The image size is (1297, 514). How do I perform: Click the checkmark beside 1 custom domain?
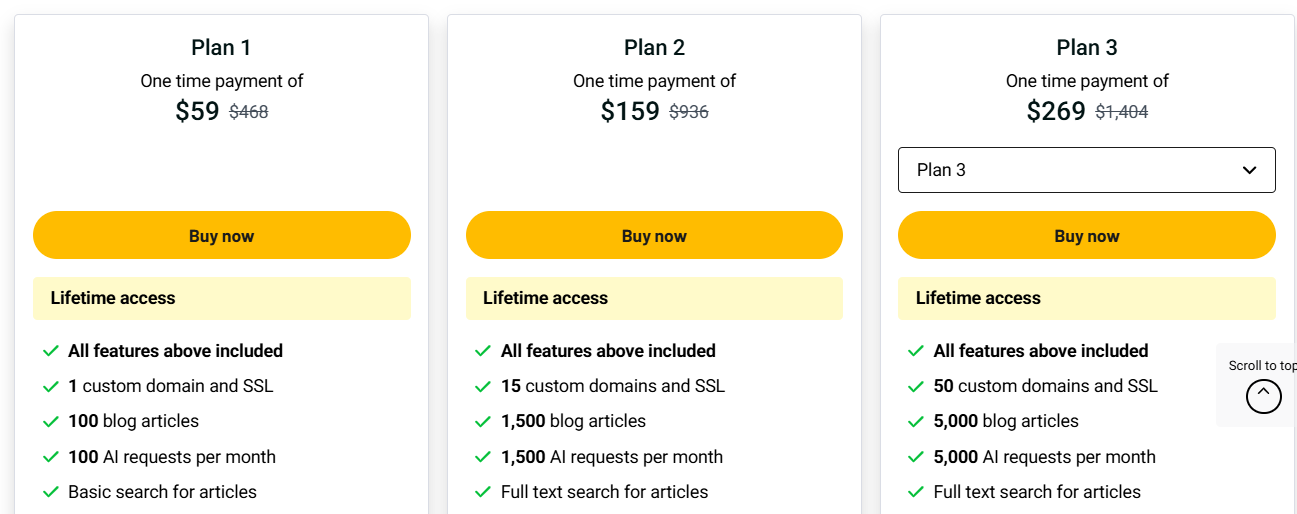pos(51,387)
